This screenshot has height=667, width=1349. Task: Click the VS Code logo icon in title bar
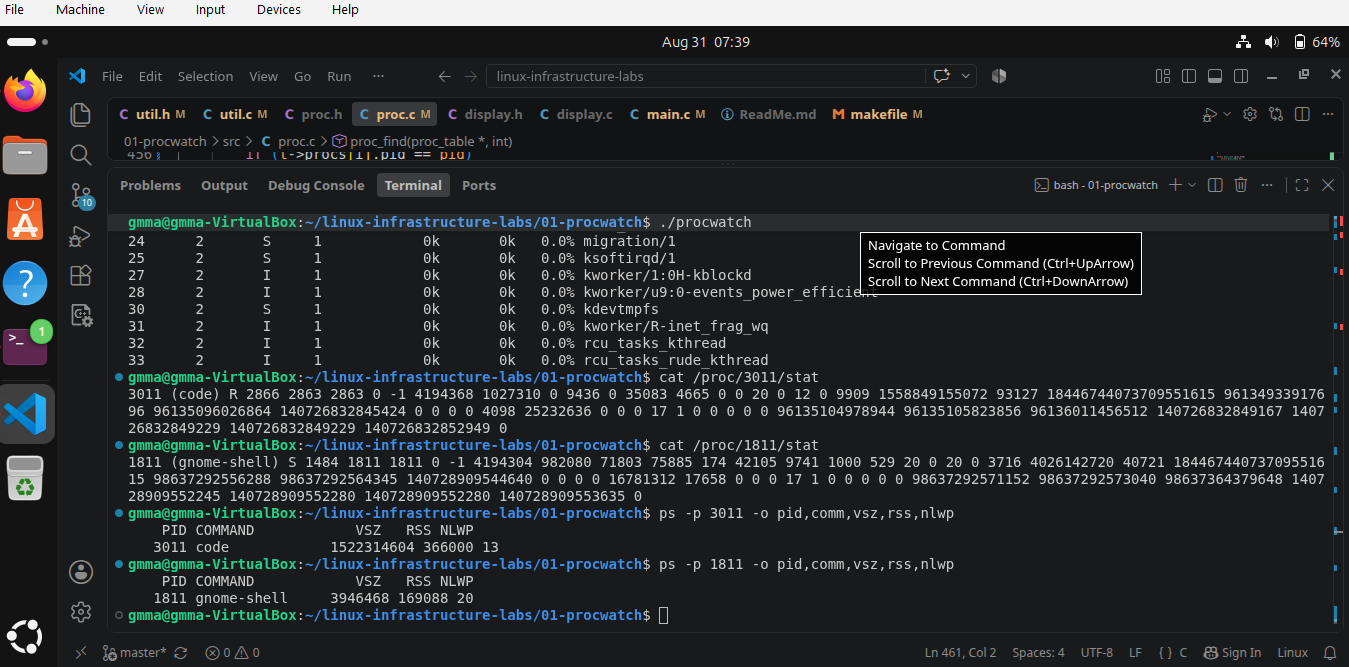pos(77,76)
